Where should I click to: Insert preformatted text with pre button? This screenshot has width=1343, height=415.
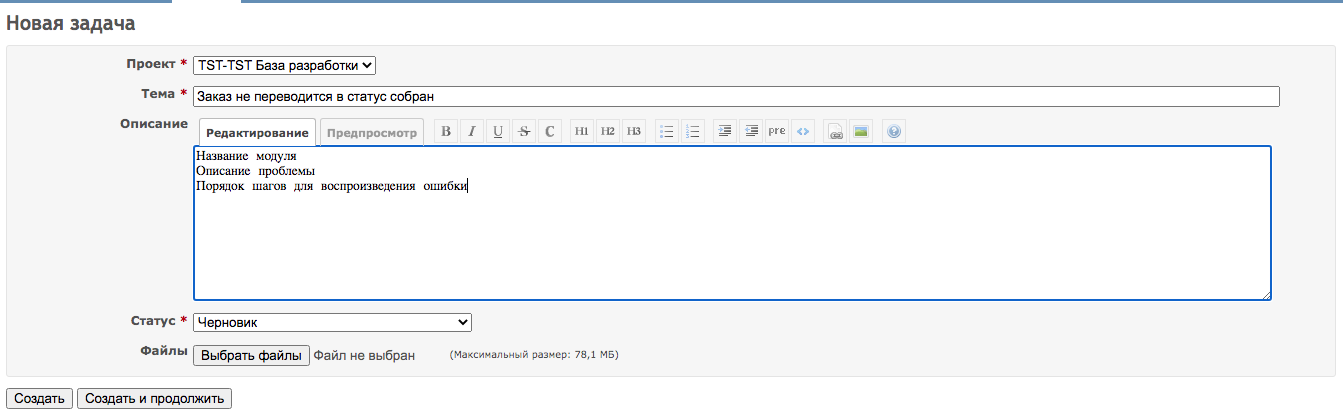tap(777, 131)
